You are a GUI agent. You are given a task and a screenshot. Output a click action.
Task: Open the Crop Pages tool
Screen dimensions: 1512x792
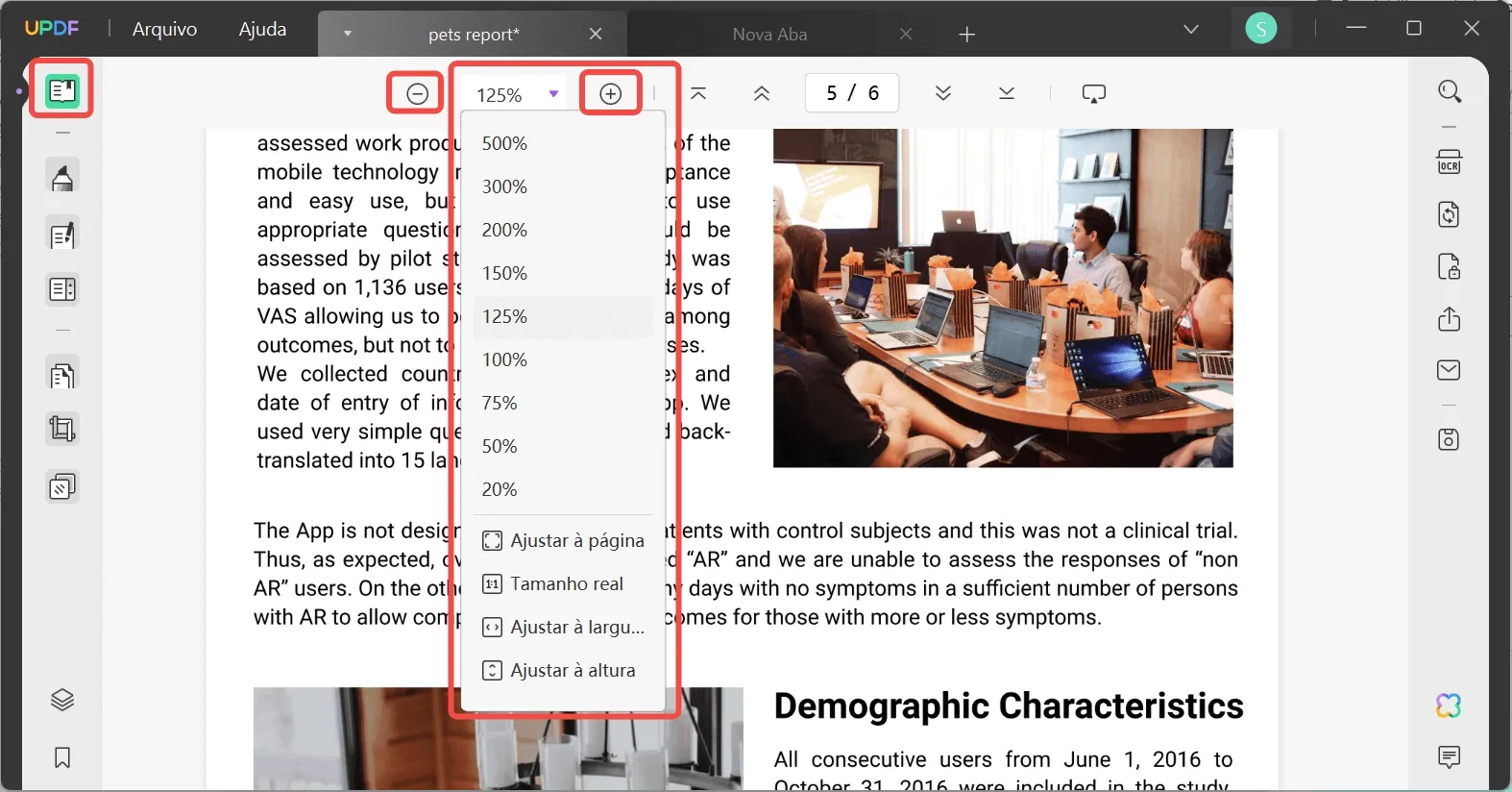[x=62, y=429]
